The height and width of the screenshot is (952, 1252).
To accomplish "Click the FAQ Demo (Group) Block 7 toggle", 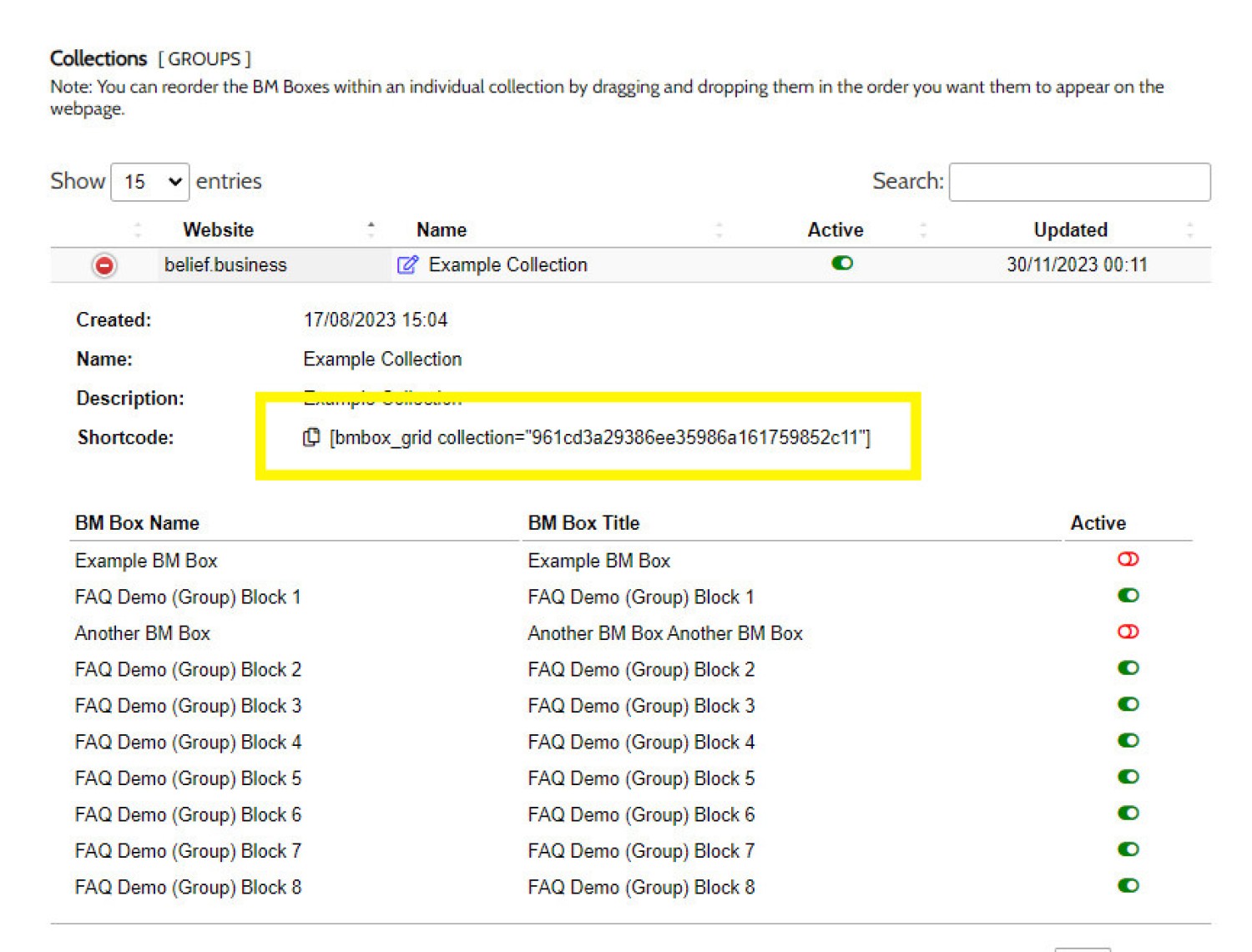I will 1128,849.
